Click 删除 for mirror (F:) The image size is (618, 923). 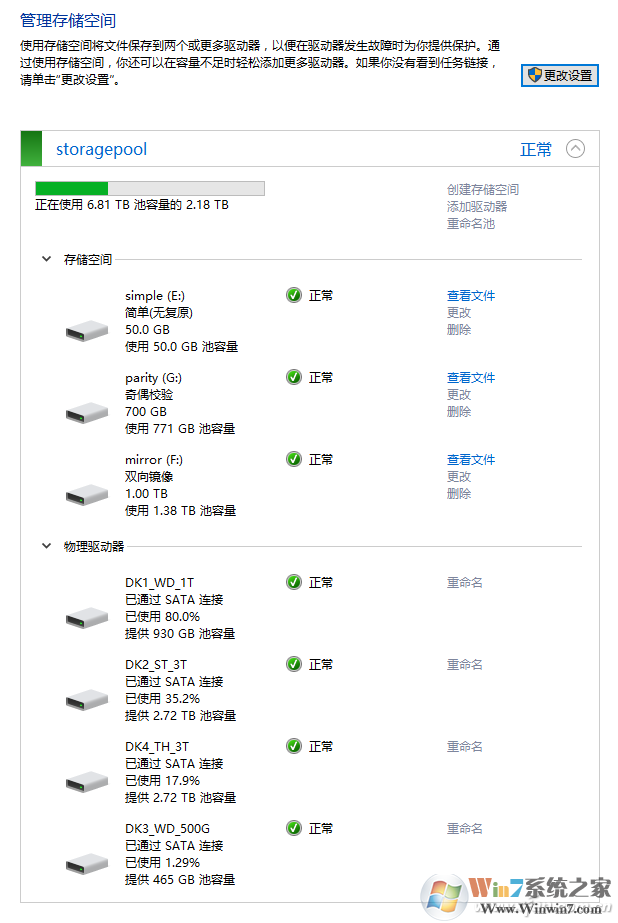[459, 493]
